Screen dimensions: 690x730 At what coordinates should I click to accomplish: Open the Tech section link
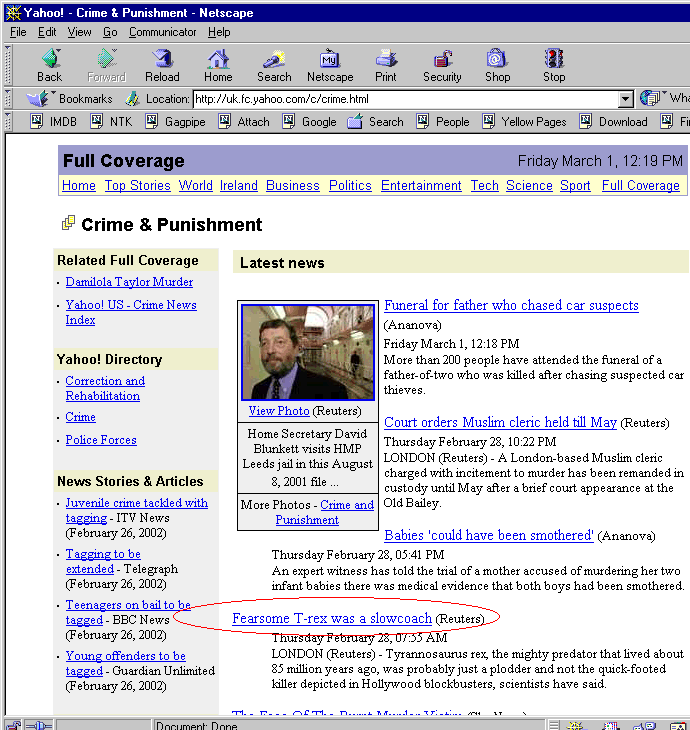point(484,185)
